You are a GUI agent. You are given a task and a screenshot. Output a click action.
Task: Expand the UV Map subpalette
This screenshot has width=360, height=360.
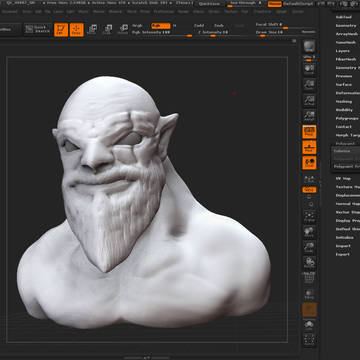coord(343,179)
